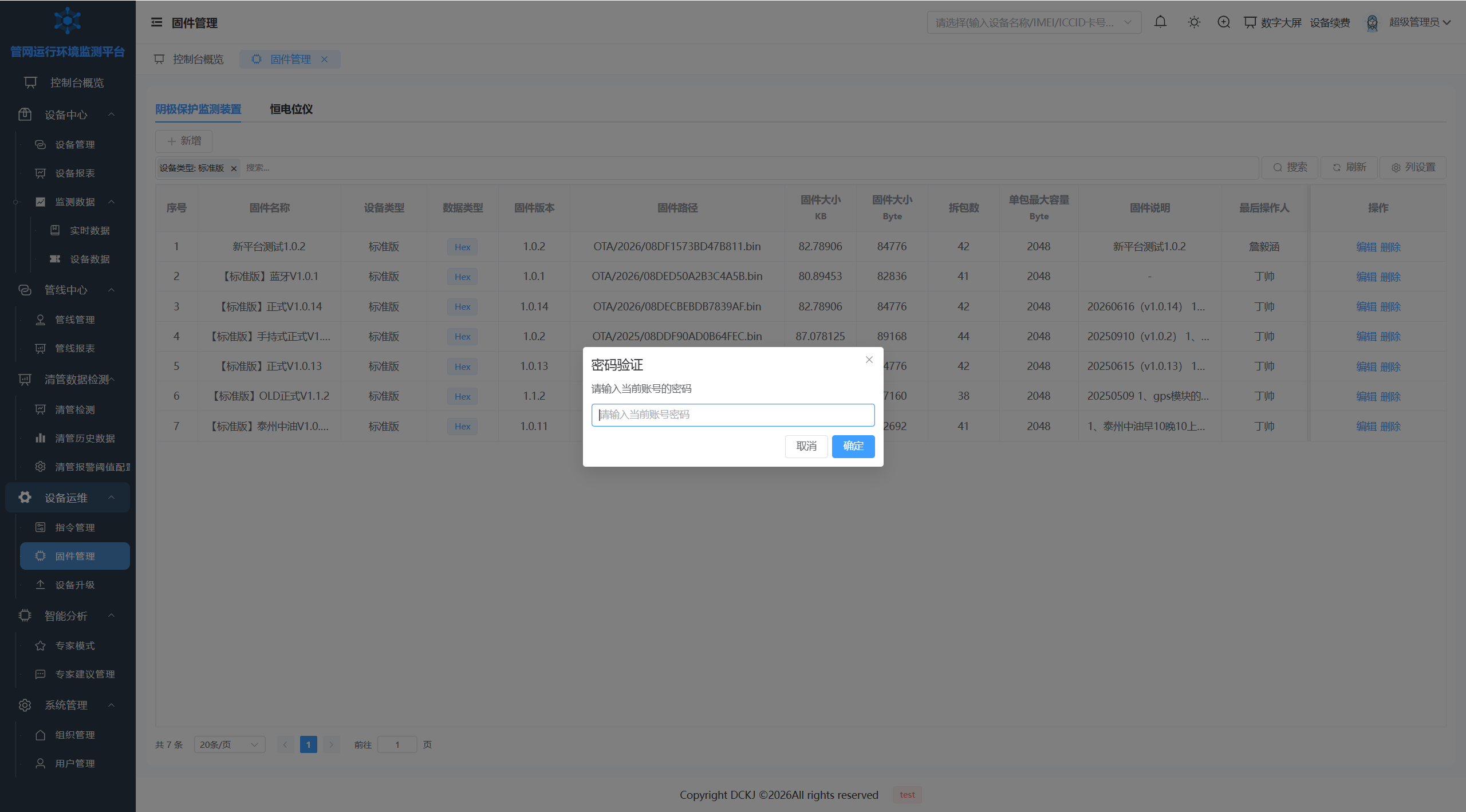Click 删除 for 【标准版】蓝牙V1.0.1 row
Screen dimensions: 1466x812
click(x=1390, y=277)
